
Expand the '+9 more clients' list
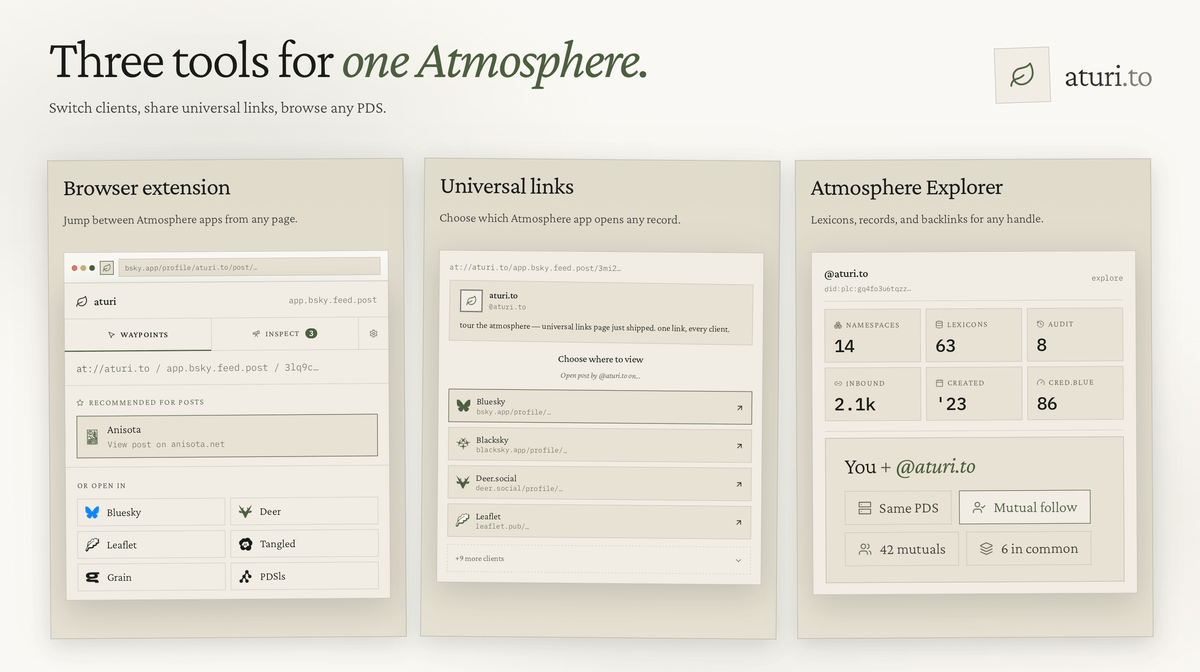pos(600,559)
